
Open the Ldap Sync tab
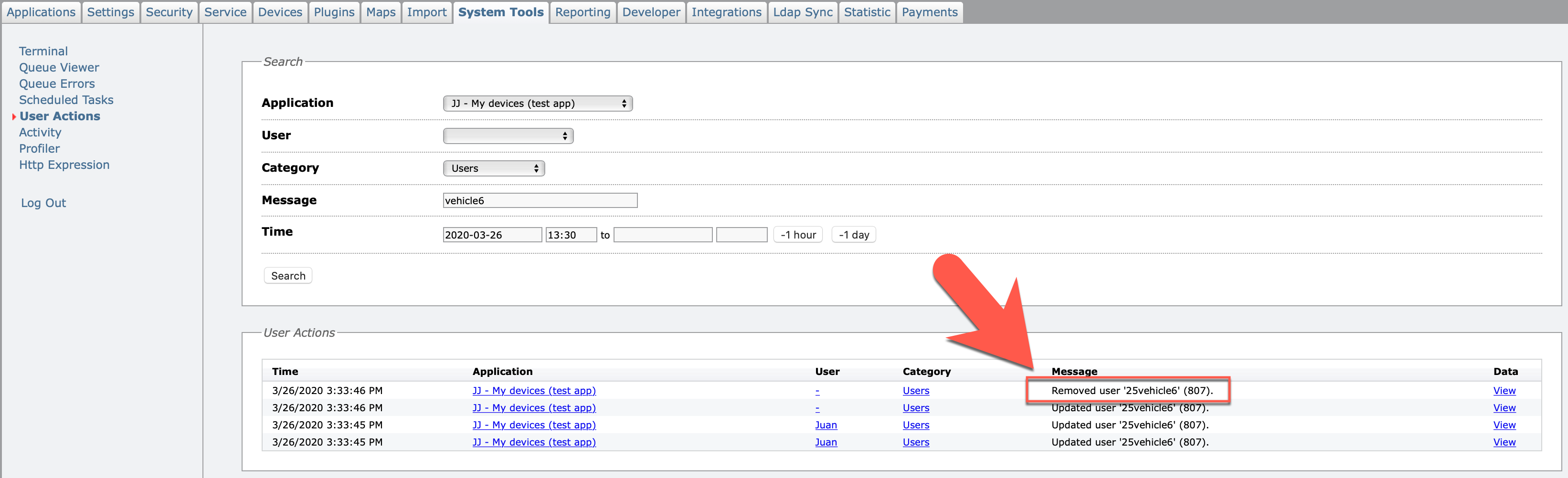(802, 12)
